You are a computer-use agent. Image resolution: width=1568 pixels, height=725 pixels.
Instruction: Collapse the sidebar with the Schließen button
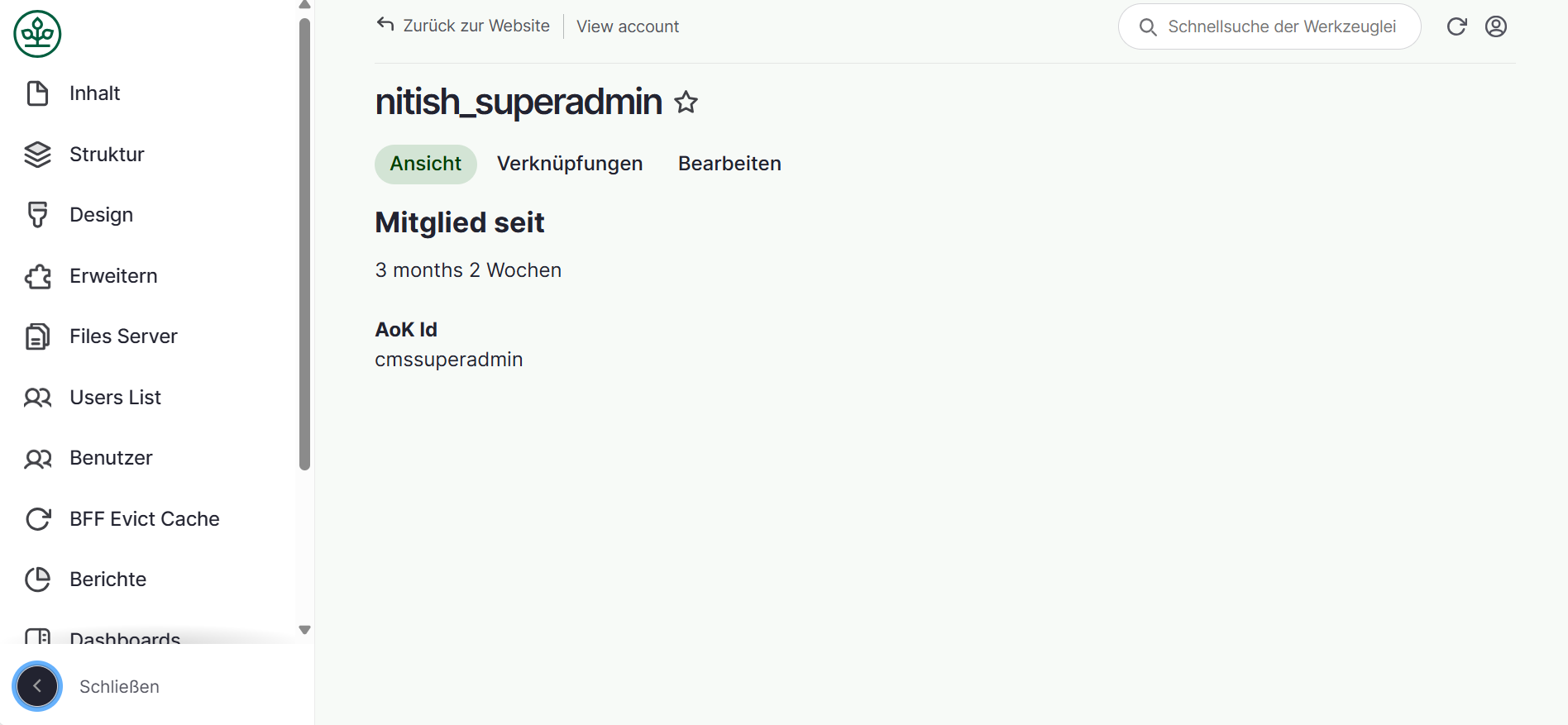(x=37, y=686)
